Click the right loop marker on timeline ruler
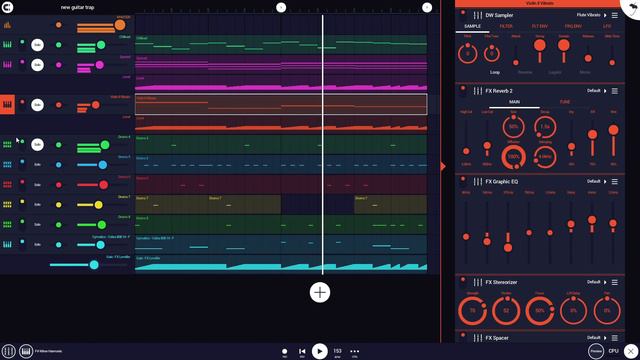The width and height of the screenshot is (640, 360). click(427, 7)
